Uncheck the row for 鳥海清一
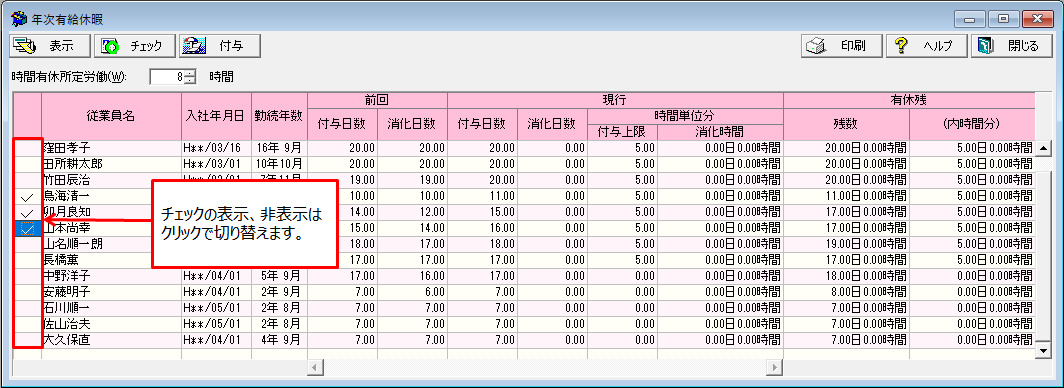Image resolution: width=1064 pixels, height=388 pixels. (x=28, y=196)
